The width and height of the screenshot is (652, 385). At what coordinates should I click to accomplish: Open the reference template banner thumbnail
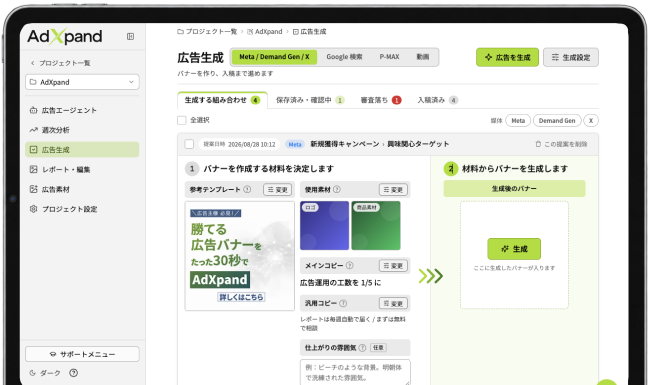(x=240, y=256)
